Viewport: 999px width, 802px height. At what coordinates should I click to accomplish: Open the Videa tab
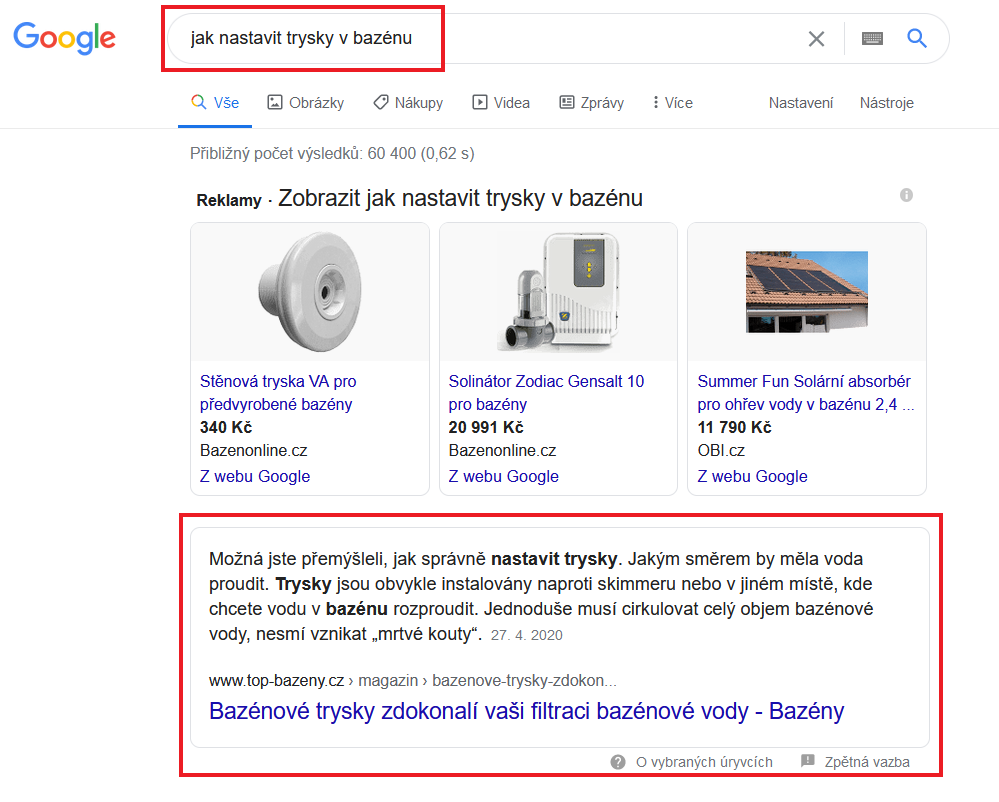pyautogui.click(x=501, y=103)
